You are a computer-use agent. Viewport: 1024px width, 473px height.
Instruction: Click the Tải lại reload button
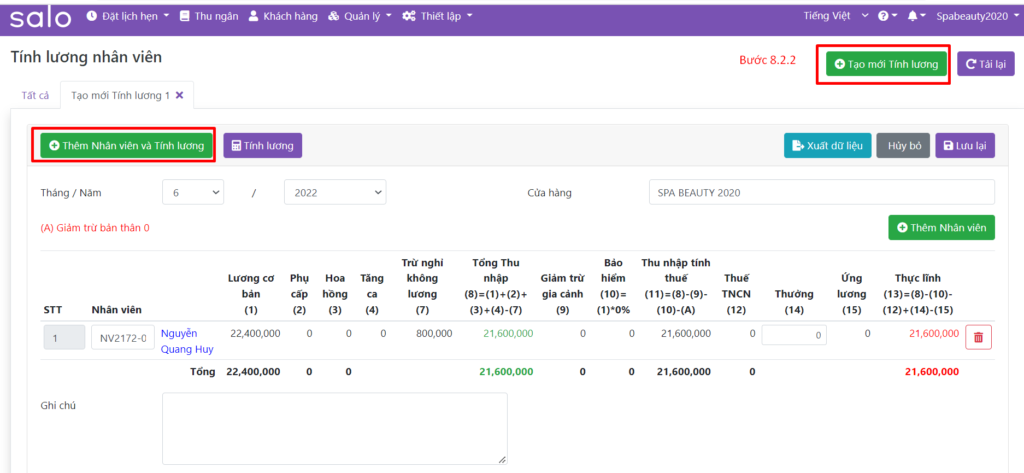[x=985, y=64]
